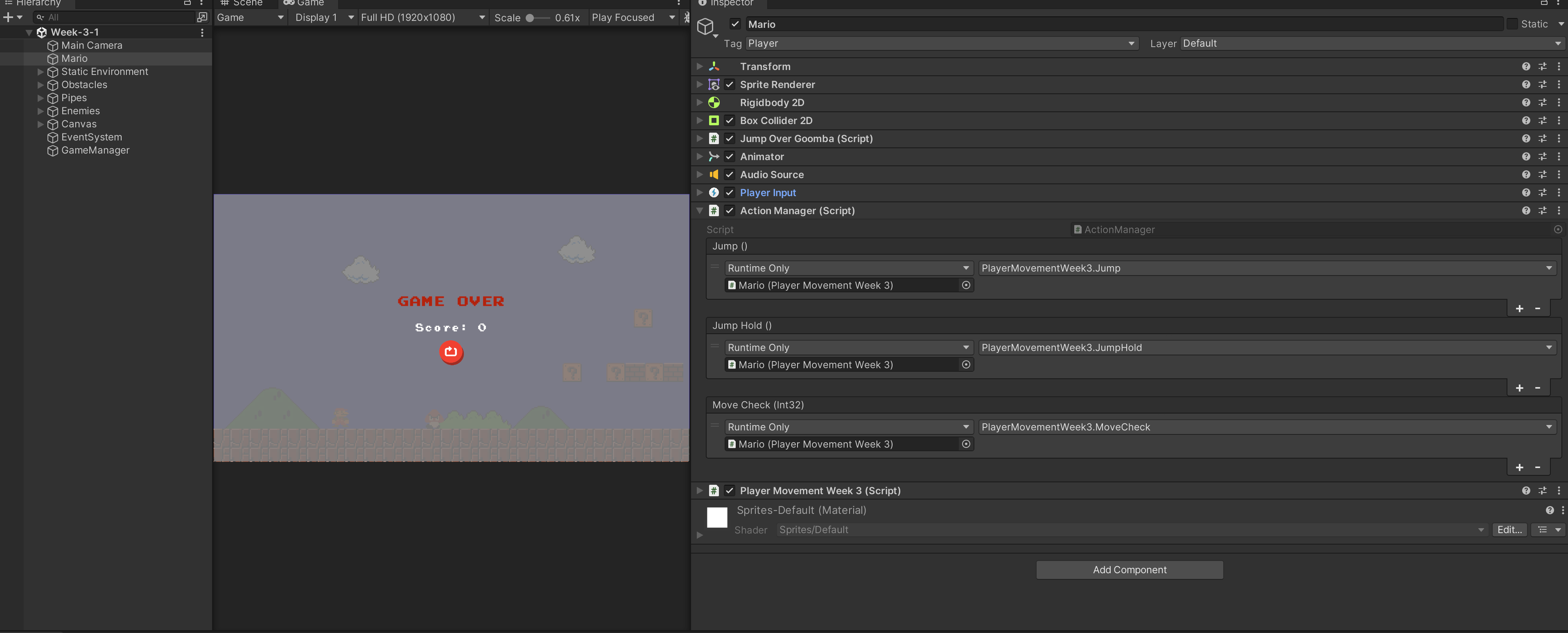Open the Tag dropdown set to Player
1568x633 pixels.
942,43
